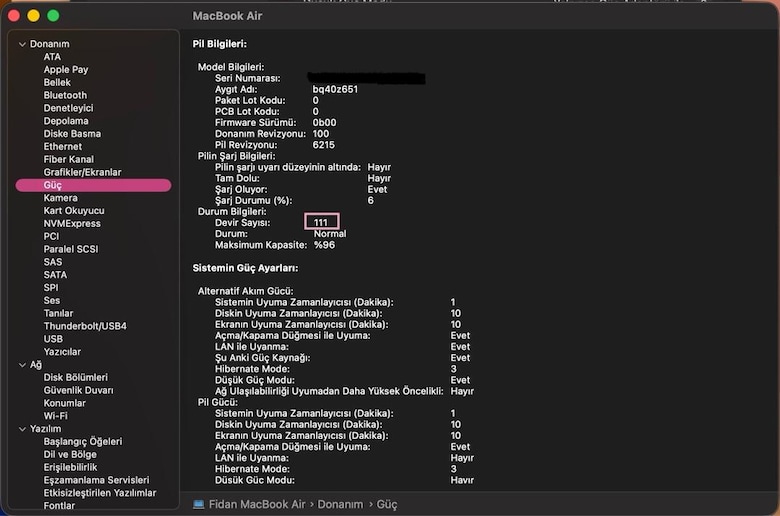The height and width of the screenshot is (516, 780).
Task: Click Güç at the path bar end
Action: click(387, 505)
